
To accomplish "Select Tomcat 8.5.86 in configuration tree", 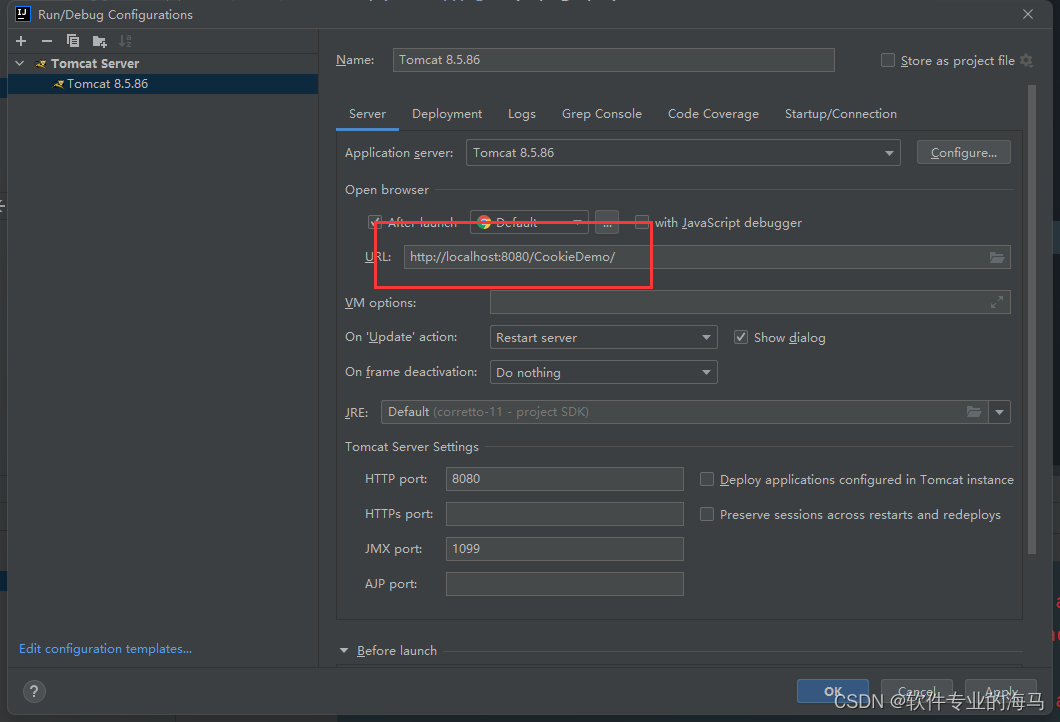I will (162, 84).
